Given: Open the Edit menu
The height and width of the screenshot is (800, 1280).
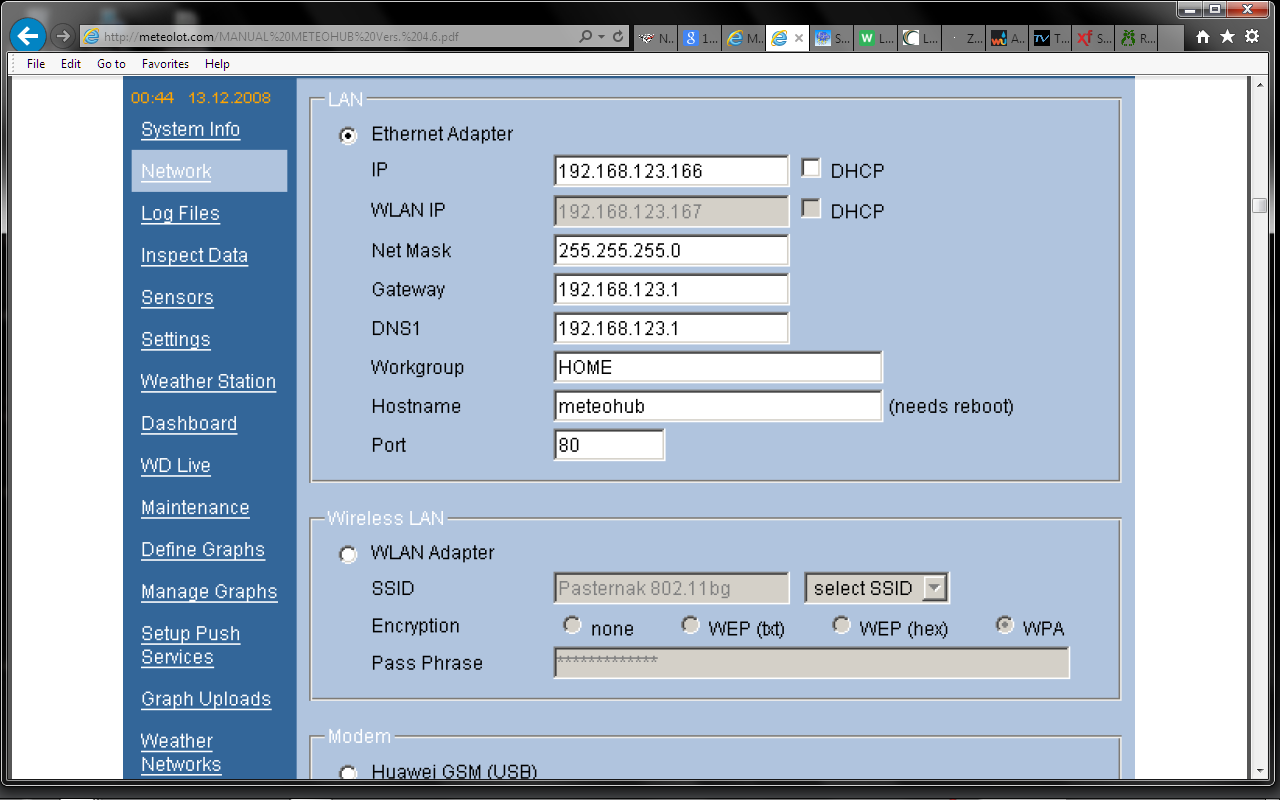Looking at the screenshot, I should 70,64.
